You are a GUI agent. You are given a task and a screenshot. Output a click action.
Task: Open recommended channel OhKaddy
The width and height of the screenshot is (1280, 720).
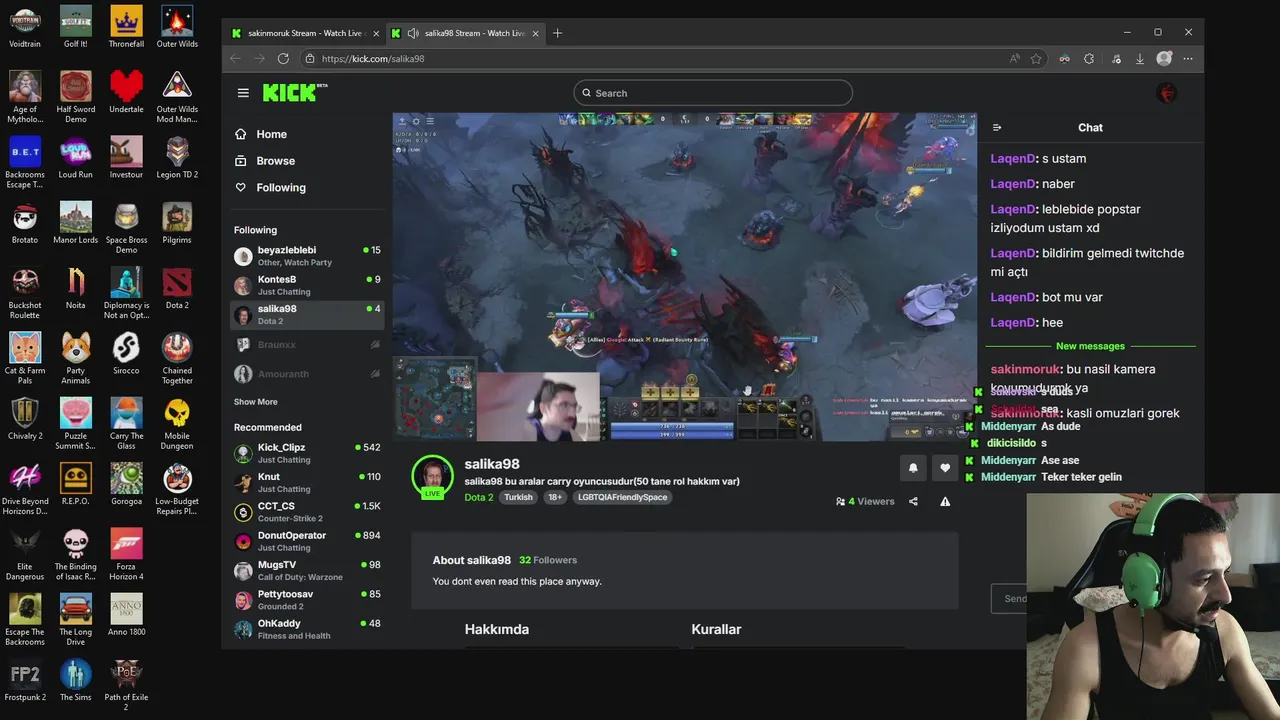[307, 629]
